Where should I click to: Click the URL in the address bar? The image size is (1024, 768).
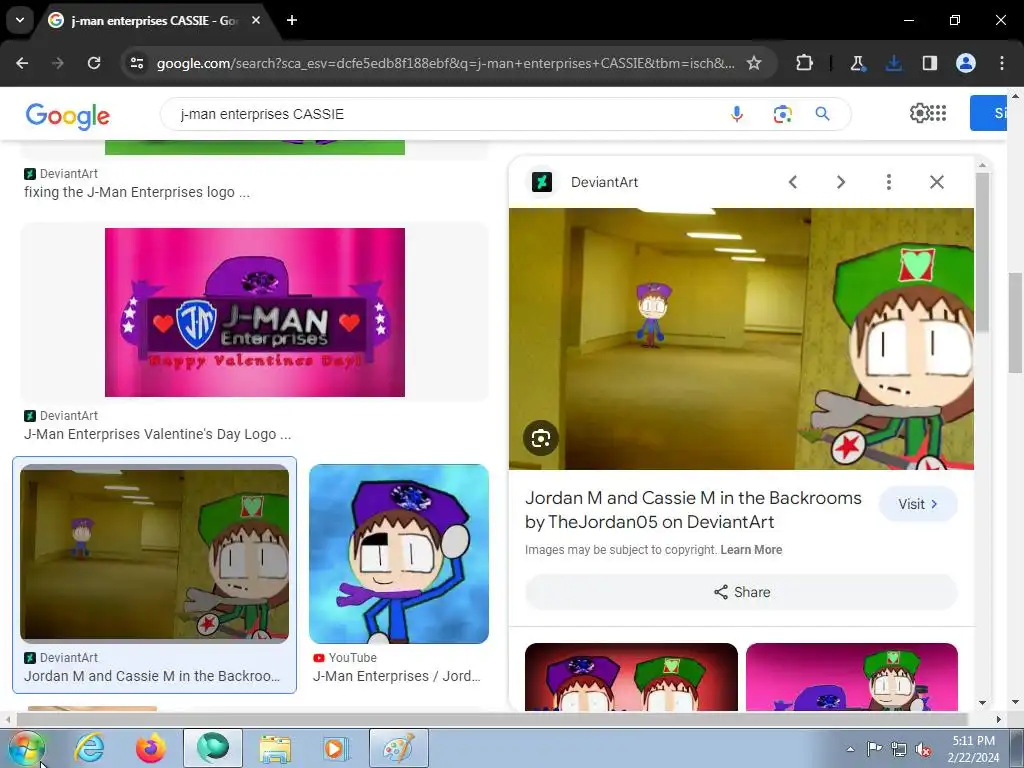click(x=445, y=63)
